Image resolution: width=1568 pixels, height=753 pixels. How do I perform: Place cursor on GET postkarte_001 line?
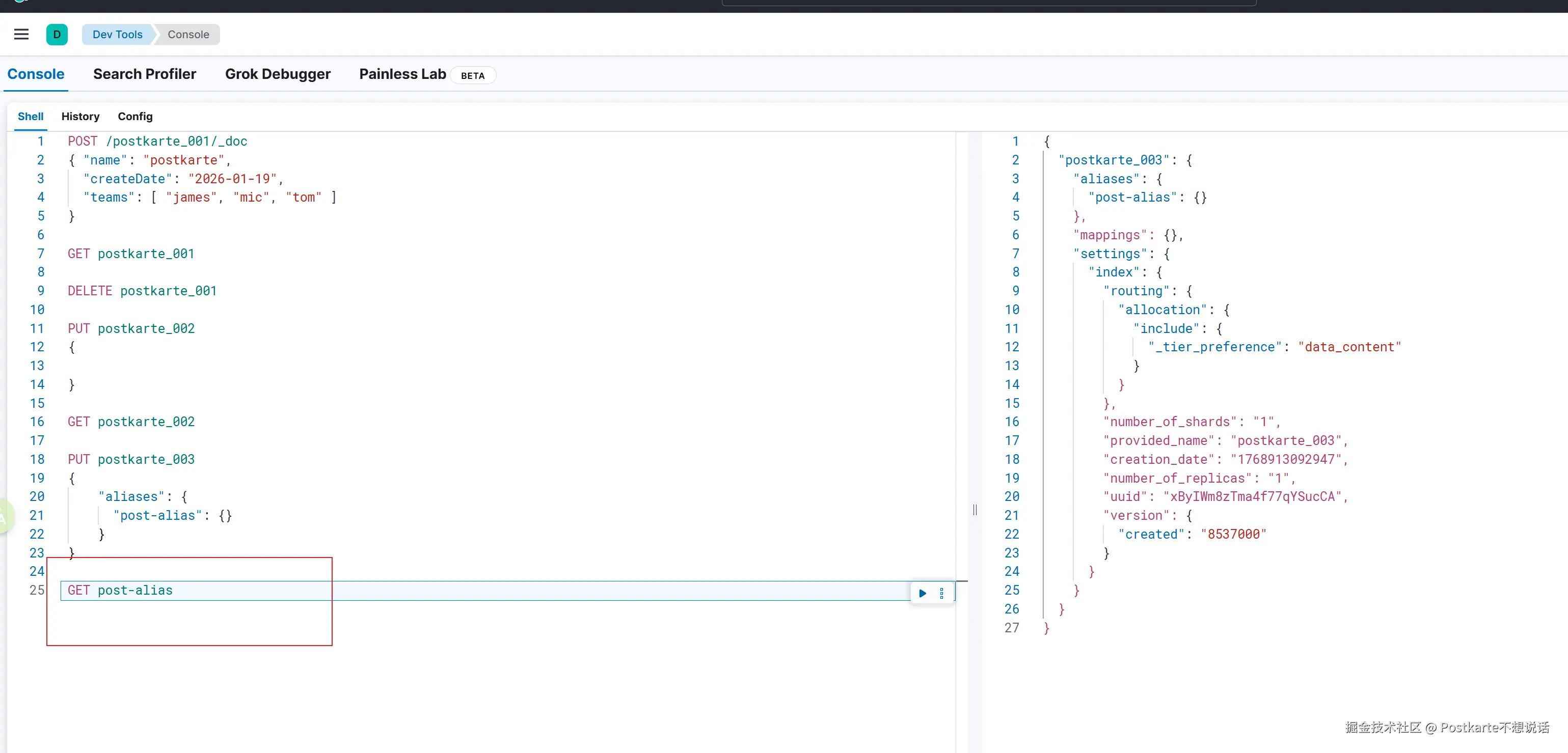click(131, 254)
